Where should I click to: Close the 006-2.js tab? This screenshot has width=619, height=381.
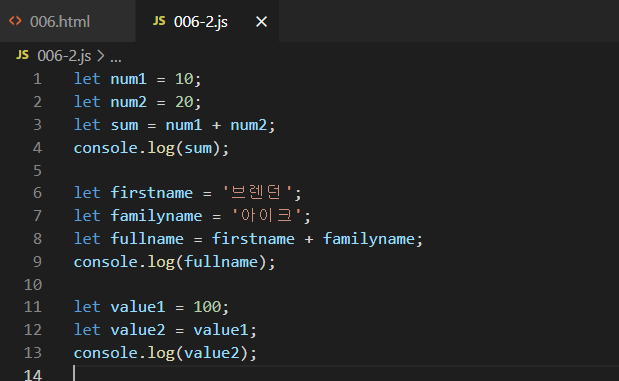[261, 21]
